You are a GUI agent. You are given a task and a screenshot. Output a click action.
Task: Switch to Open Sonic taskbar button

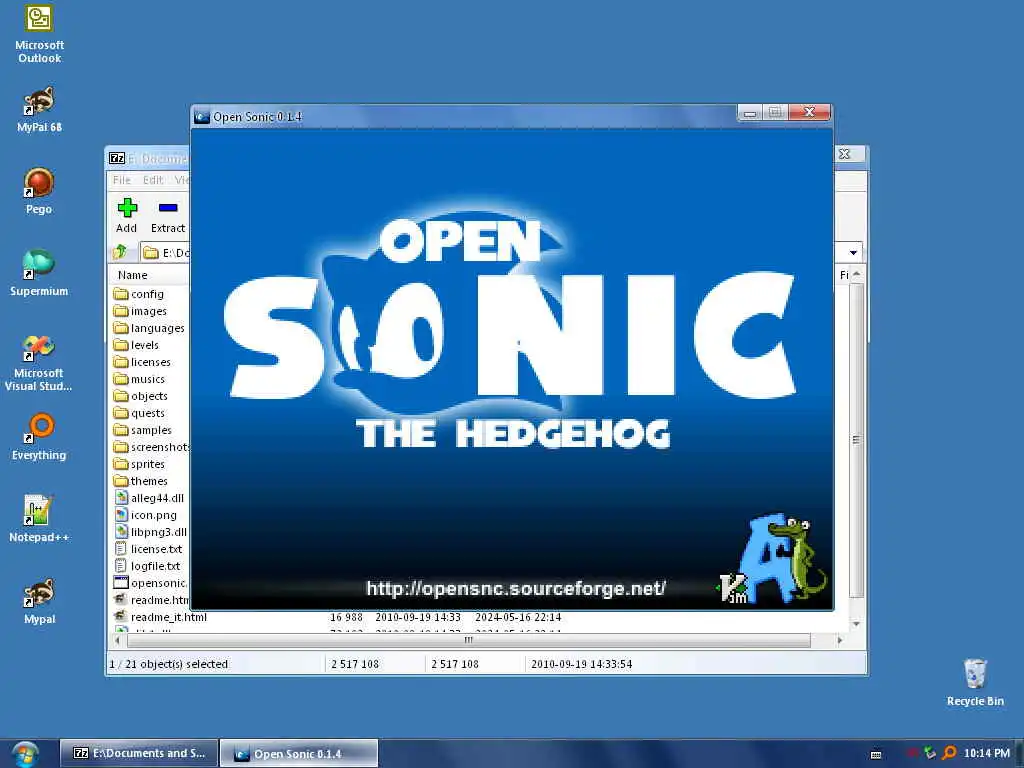click(x=299, y=754)
